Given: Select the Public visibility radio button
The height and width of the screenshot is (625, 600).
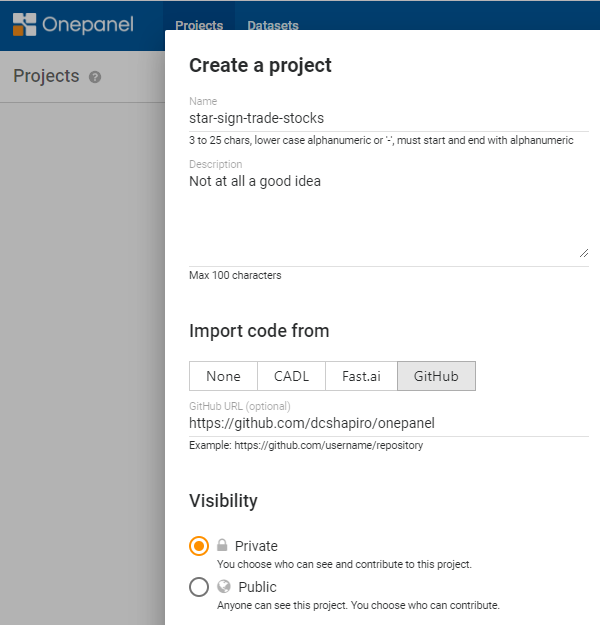Looking at the screenshot, I should (199, 587).
